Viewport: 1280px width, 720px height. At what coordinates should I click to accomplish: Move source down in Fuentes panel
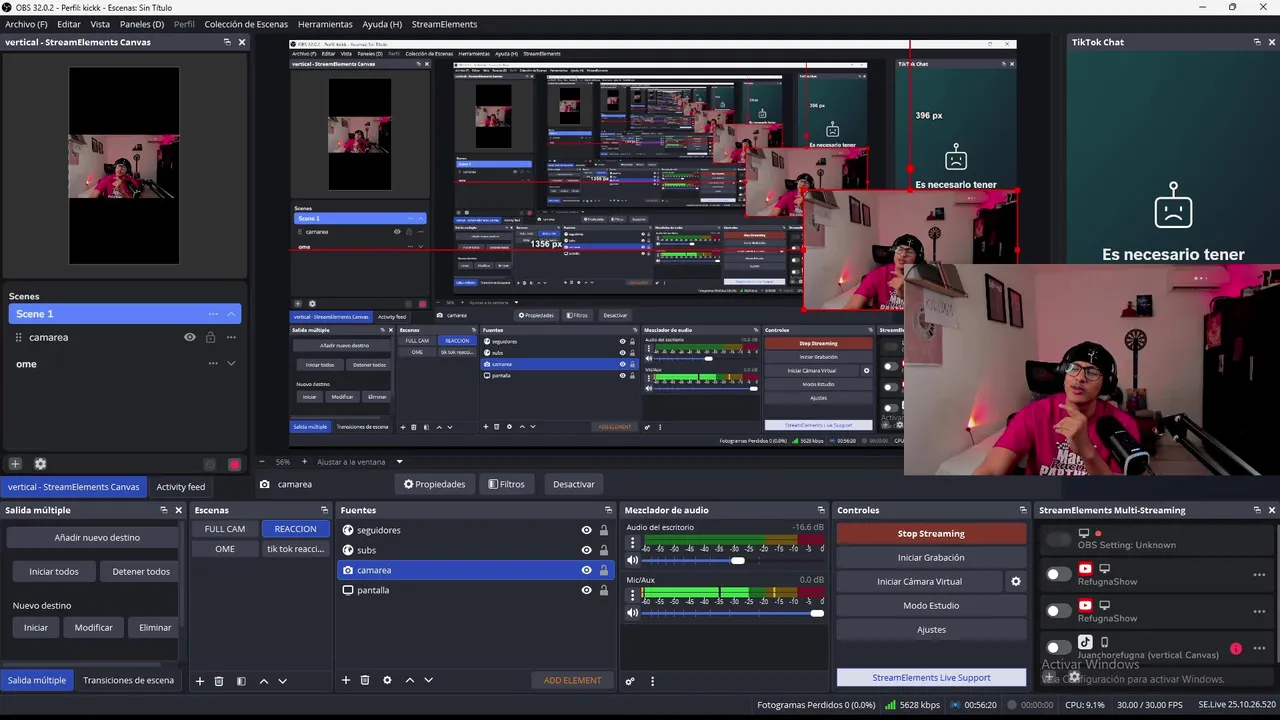pos(428,680)
